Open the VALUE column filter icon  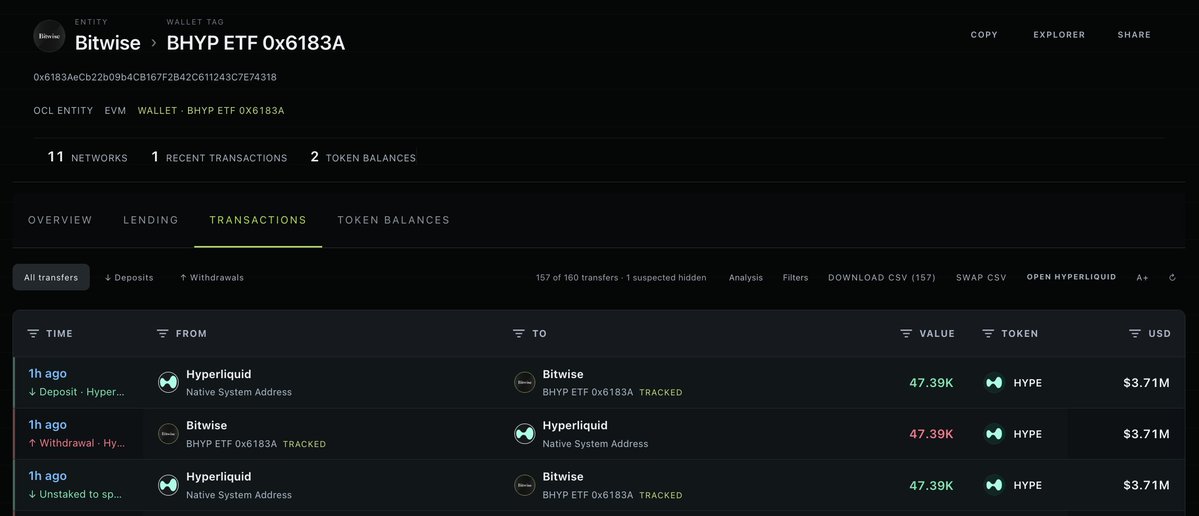pos(906,333)
